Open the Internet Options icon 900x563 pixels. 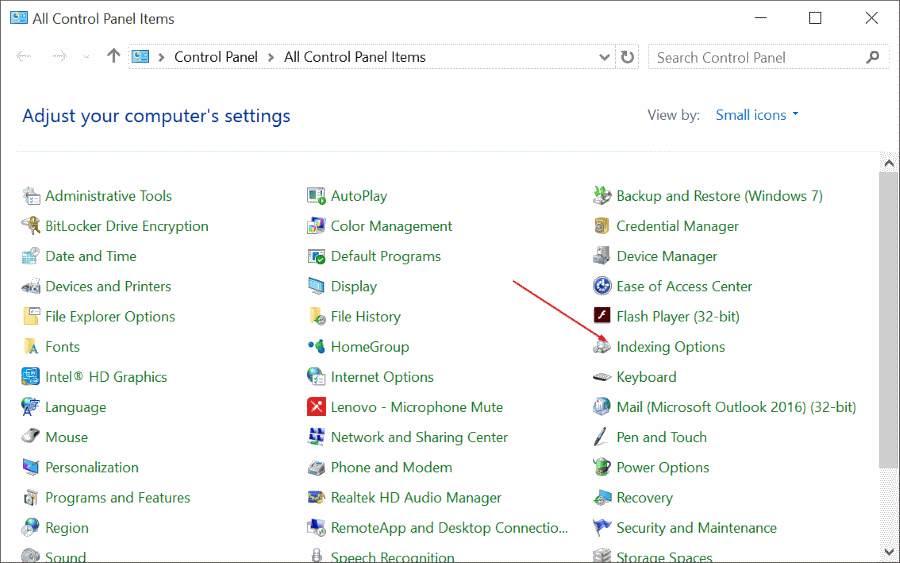(316, 377)
